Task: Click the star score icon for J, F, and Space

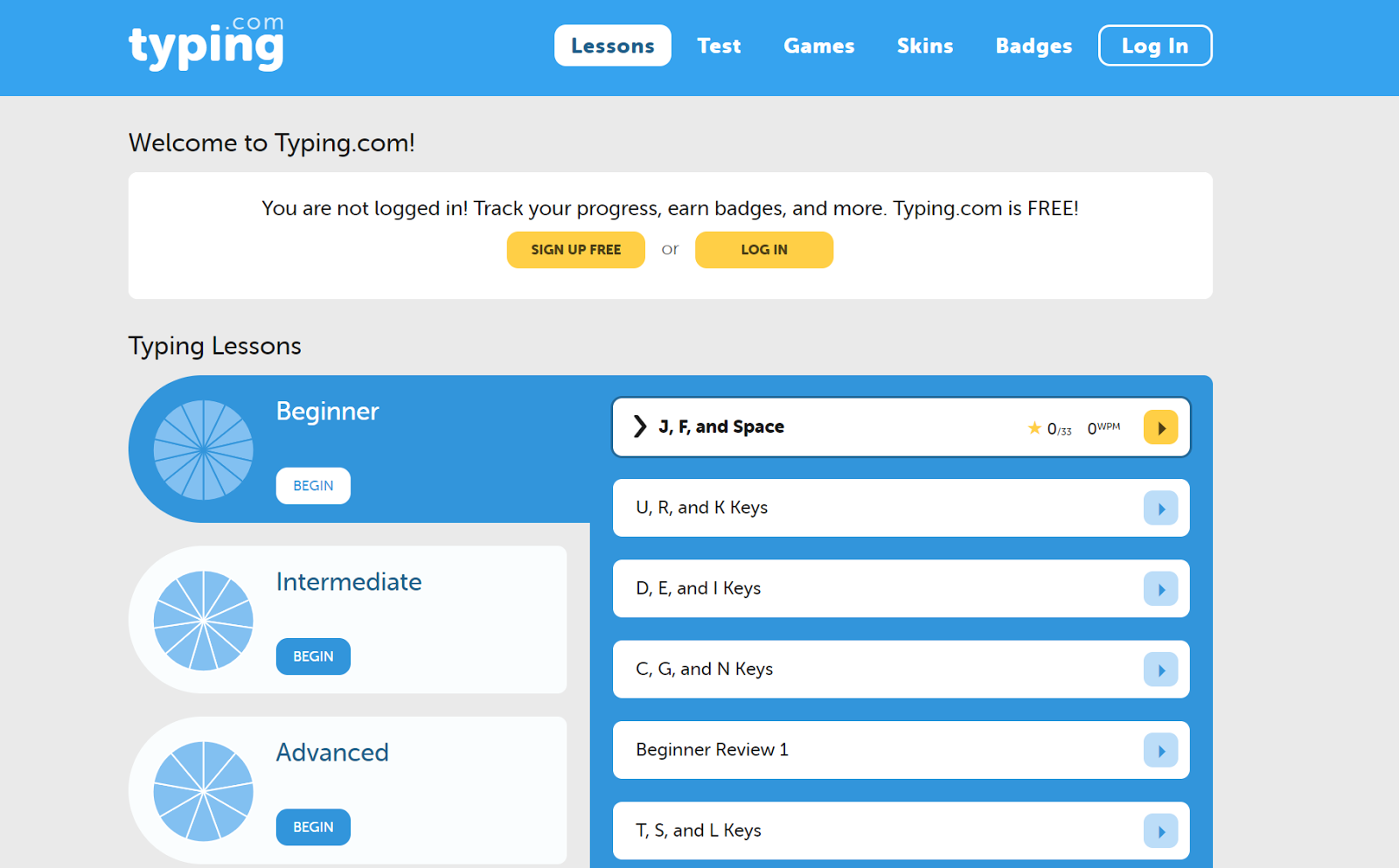Action: pyautogui.click(x=1034, y=427)
